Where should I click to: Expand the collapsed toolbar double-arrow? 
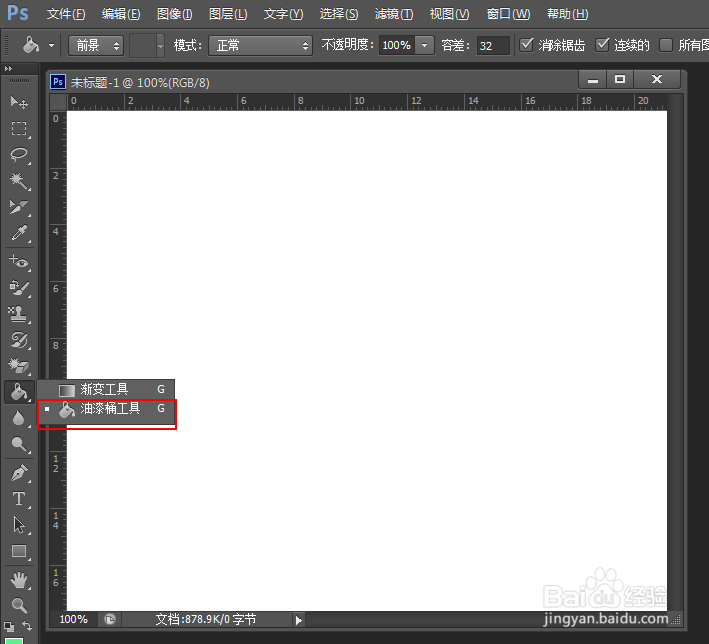[8, 68]
